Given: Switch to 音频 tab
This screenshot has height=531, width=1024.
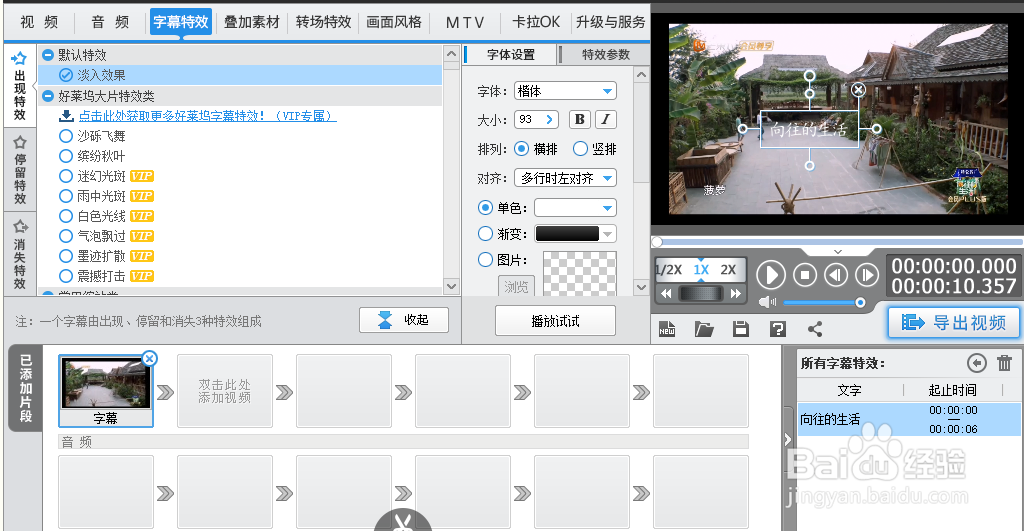Looking at the screenshot, I should click(110, 22).
